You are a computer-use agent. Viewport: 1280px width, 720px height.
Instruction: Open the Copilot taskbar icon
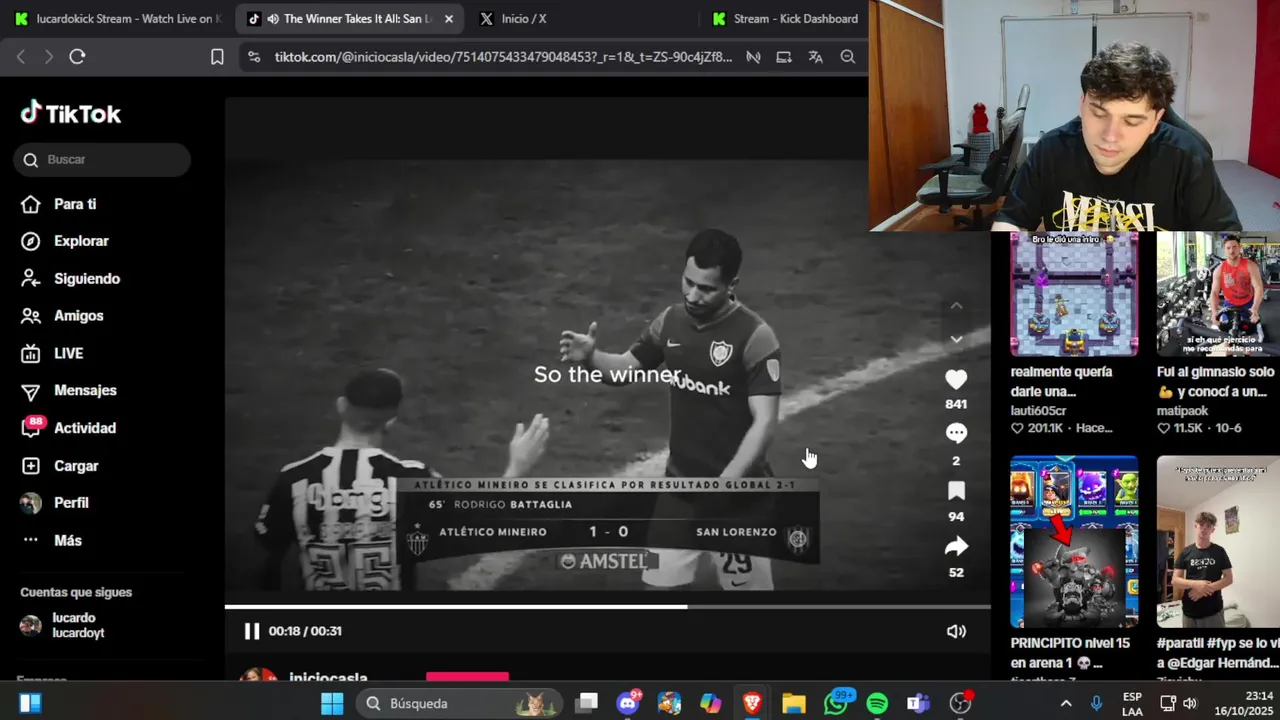[711, 704]
